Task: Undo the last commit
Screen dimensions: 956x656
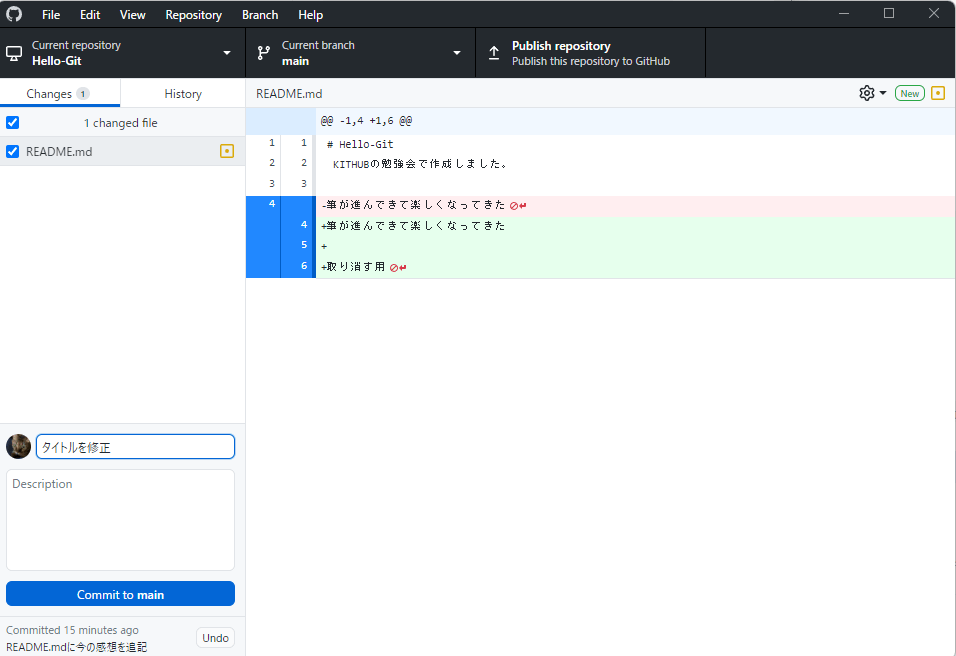Action: (x=215, y=637)
